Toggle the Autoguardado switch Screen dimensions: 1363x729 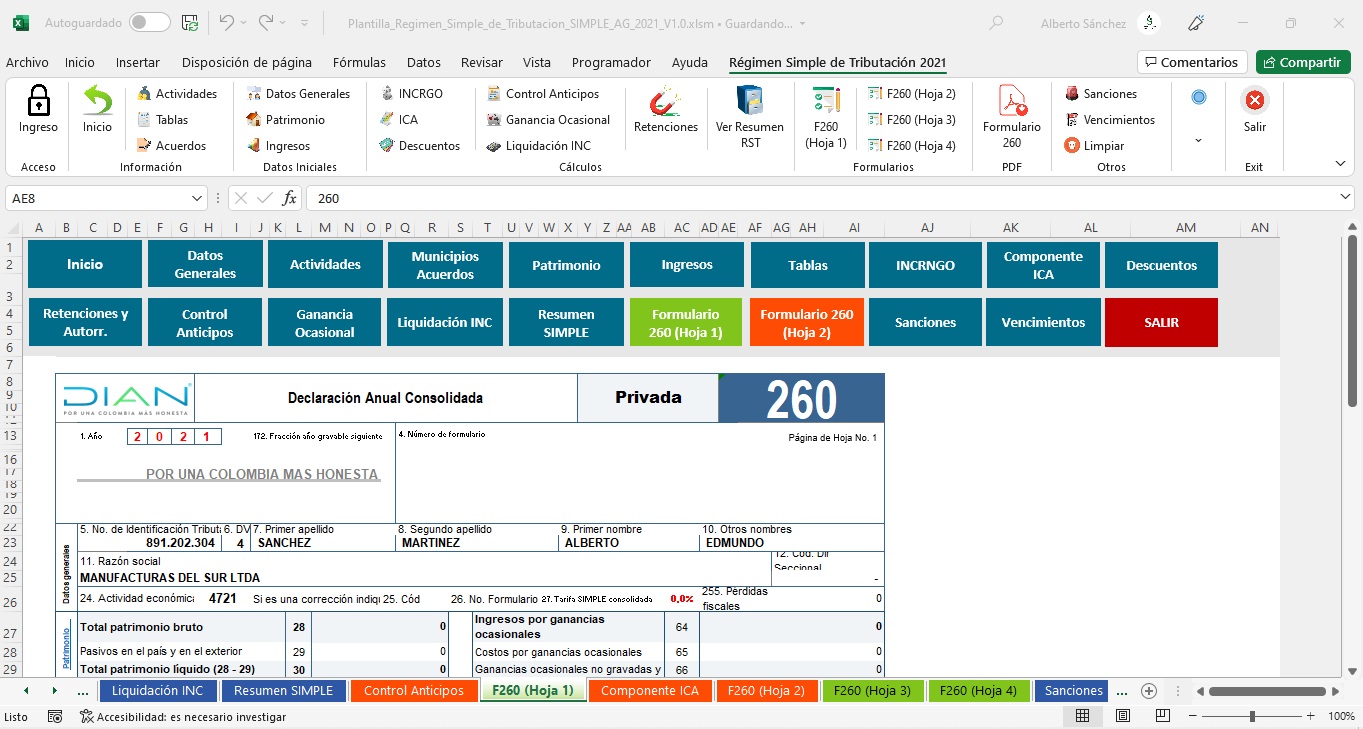click(x=149, y=23)
